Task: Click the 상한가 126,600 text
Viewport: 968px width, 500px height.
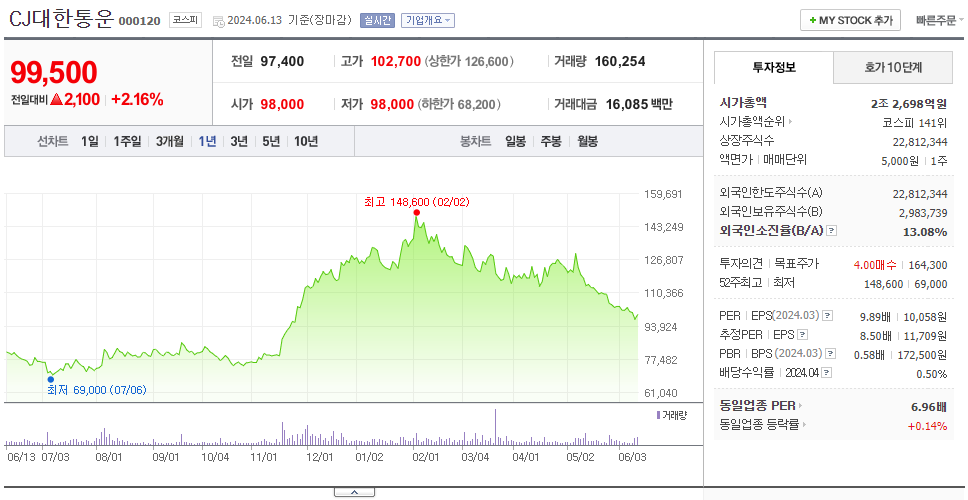Action: point(470,61)
